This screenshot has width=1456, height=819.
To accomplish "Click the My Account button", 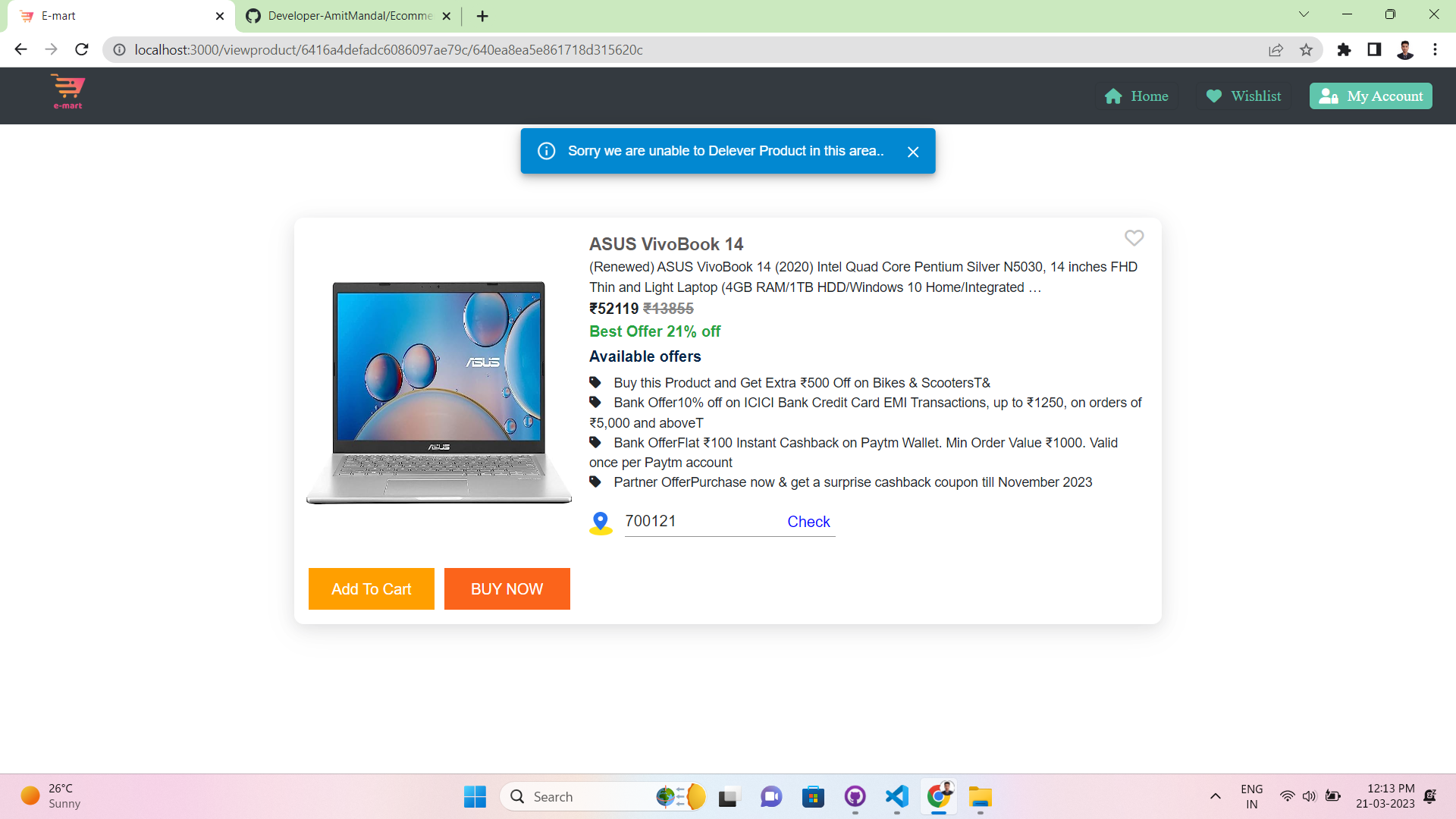I will [1370, 96].
